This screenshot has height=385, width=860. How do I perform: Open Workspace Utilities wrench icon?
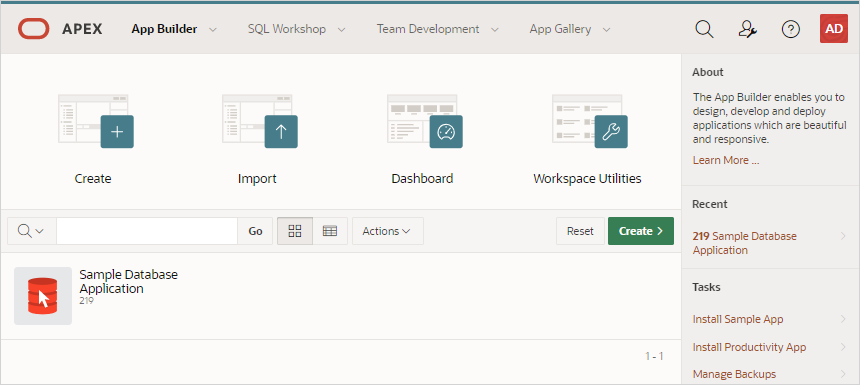(611, 132)
